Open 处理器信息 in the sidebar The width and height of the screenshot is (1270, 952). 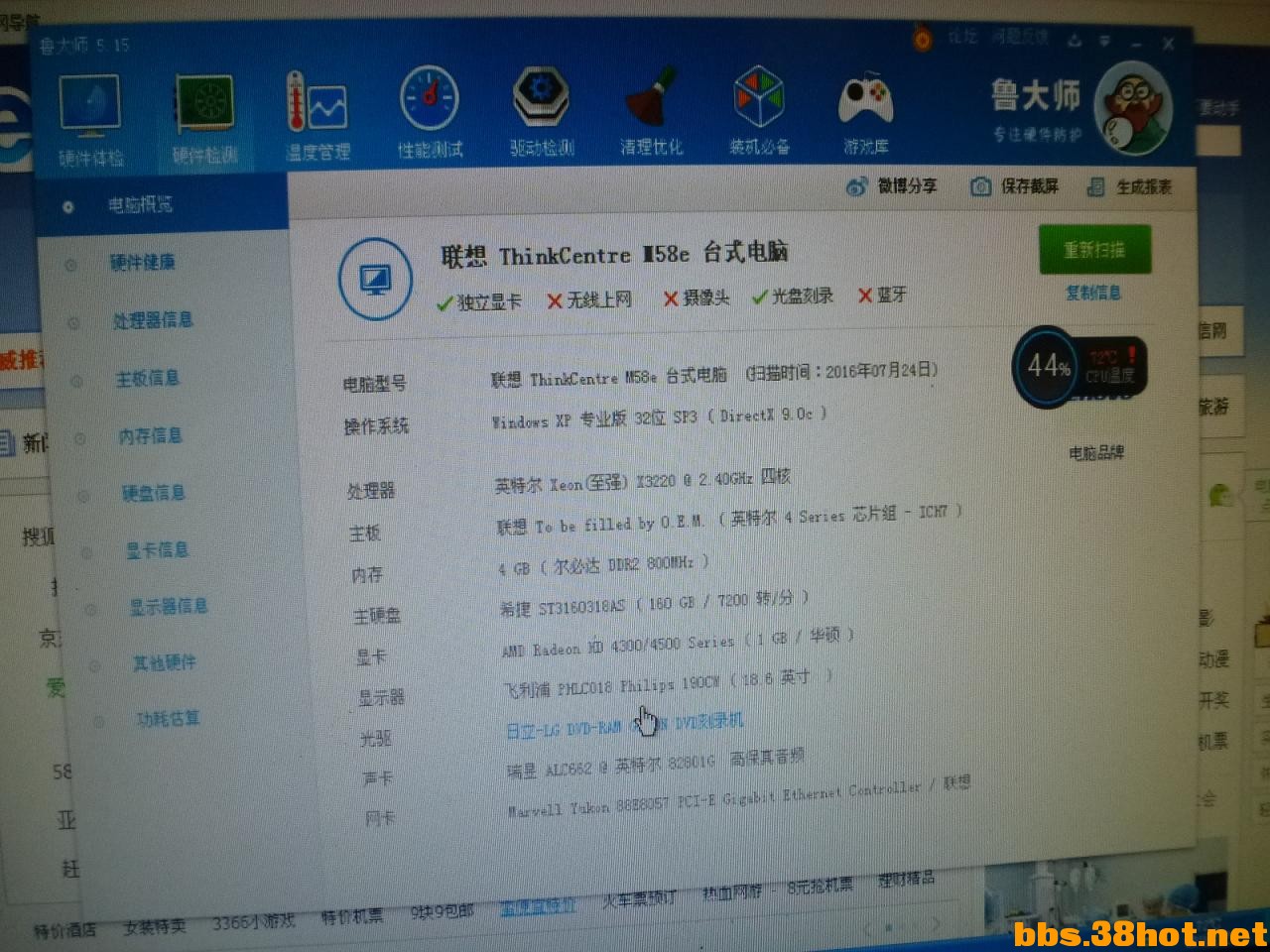click(x=152, y=319)
